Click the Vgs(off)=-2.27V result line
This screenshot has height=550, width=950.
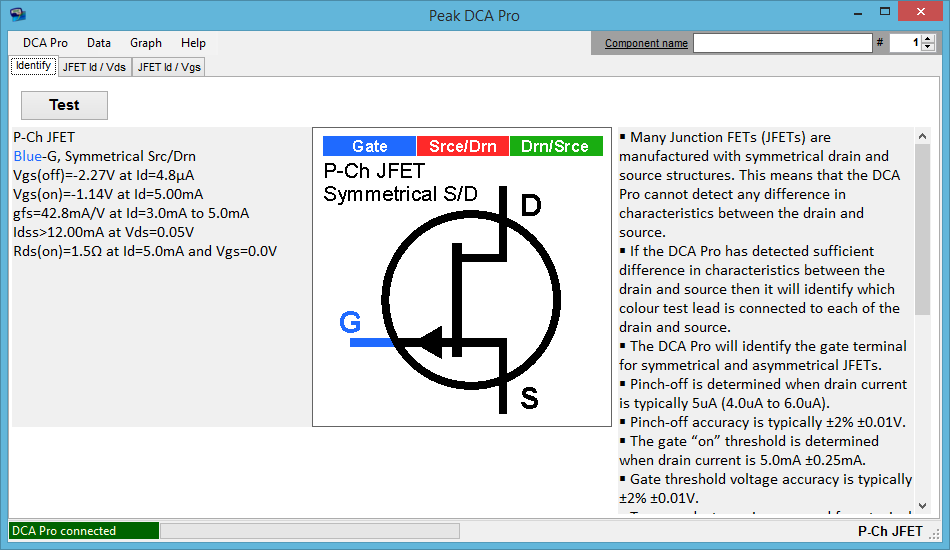[104, 175]
